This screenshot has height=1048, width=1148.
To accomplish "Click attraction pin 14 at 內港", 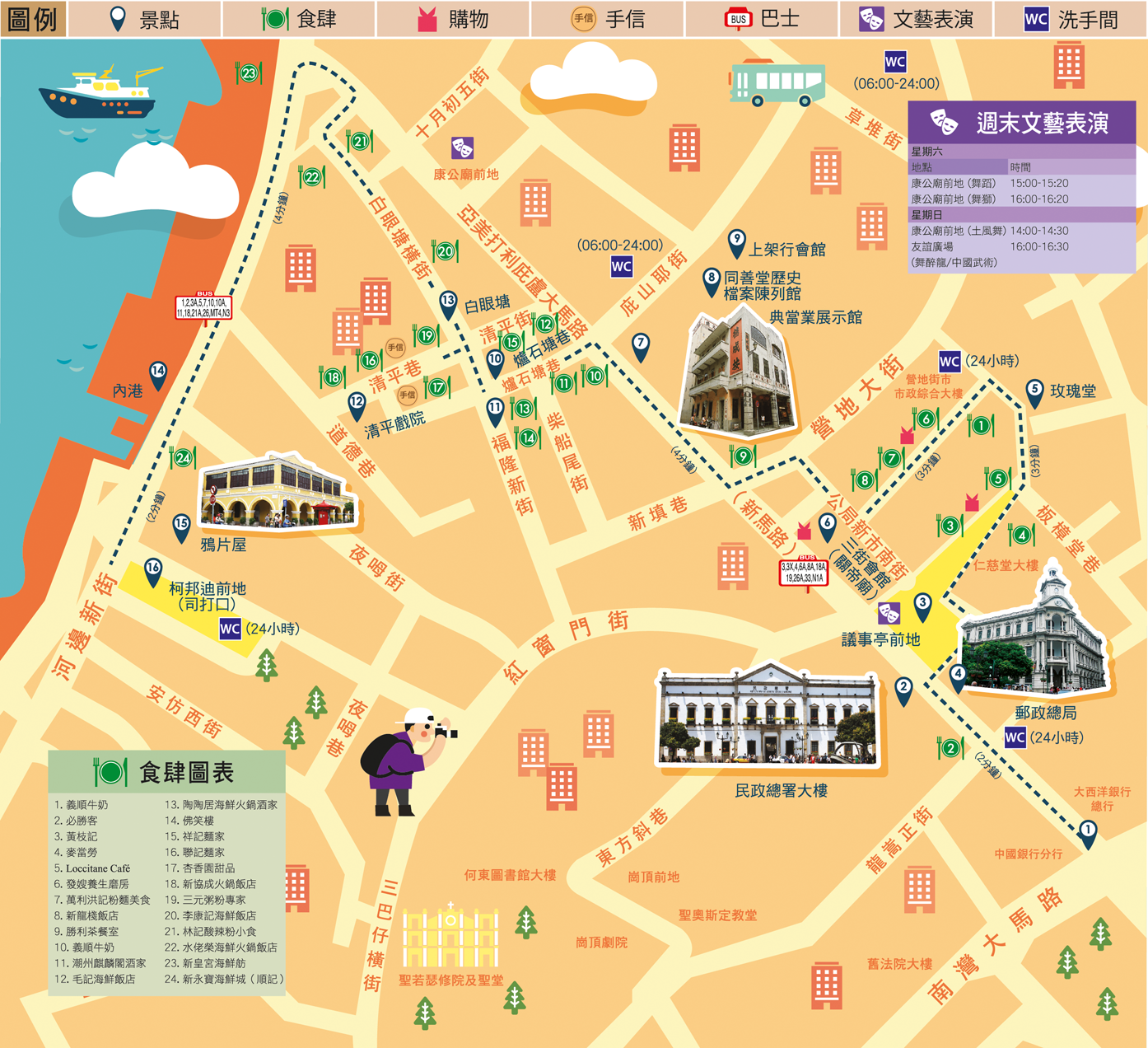I will tap(157, 375).
